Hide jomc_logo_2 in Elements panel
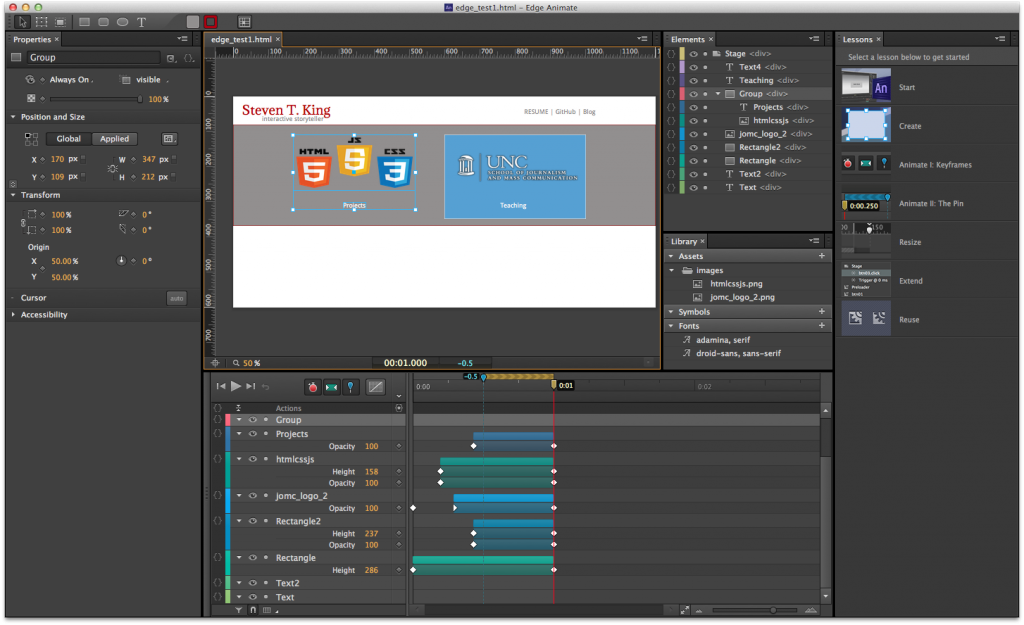This screenshot has height=625, width=1024. tap(694, 134)
